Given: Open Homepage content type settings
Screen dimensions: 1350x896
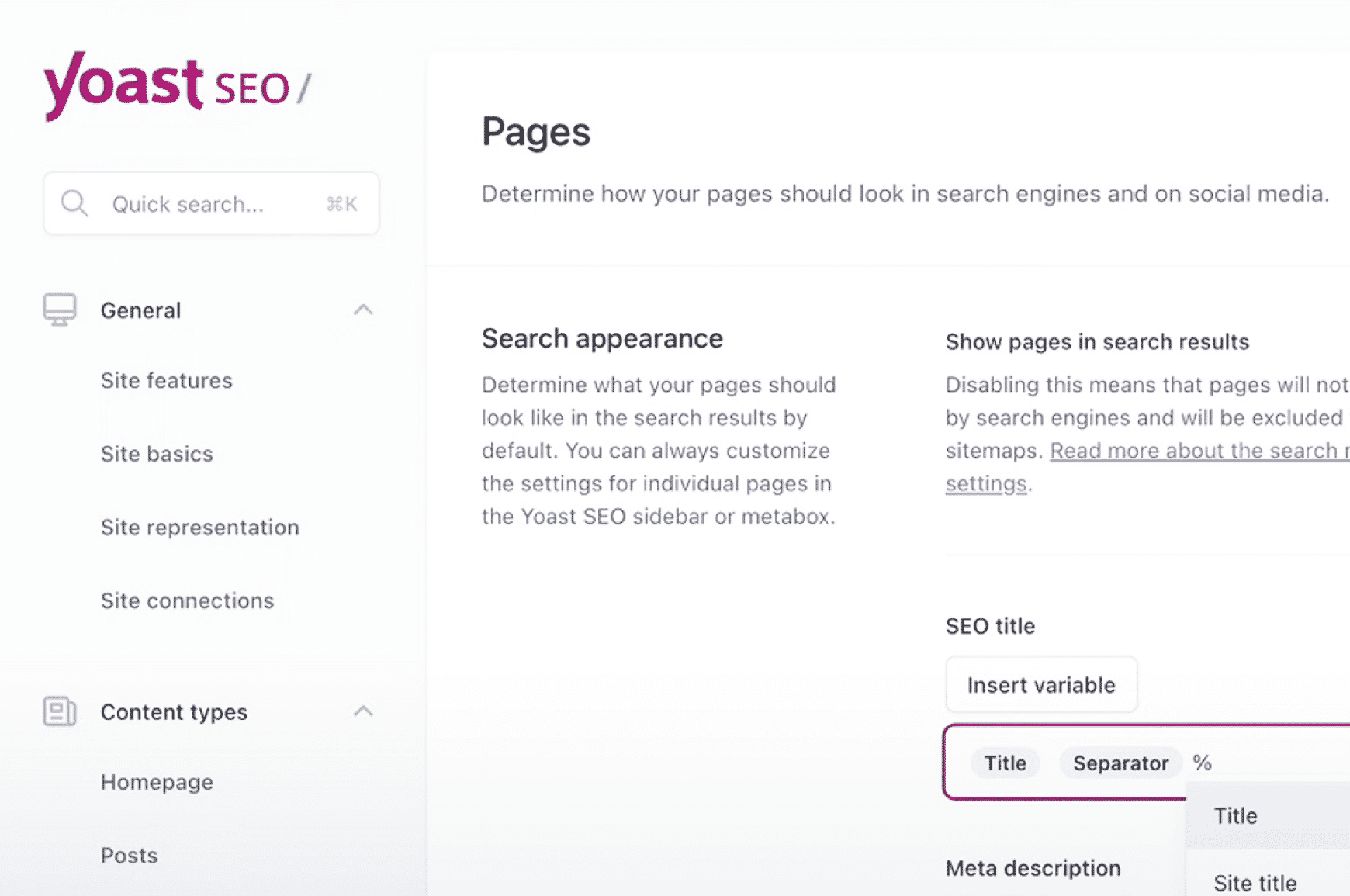Looking at the screenshot, I should 157,782.
